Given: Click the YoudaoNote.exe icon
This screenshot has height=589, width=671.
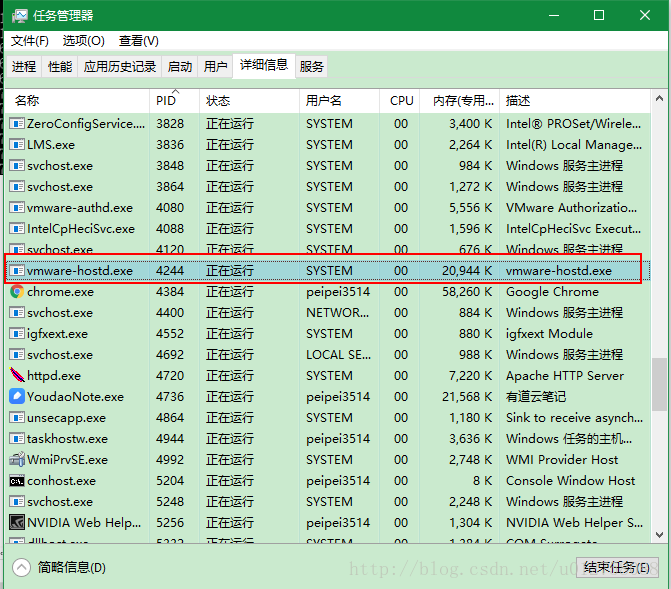Looking at the screenshot, I should [17, 396].
